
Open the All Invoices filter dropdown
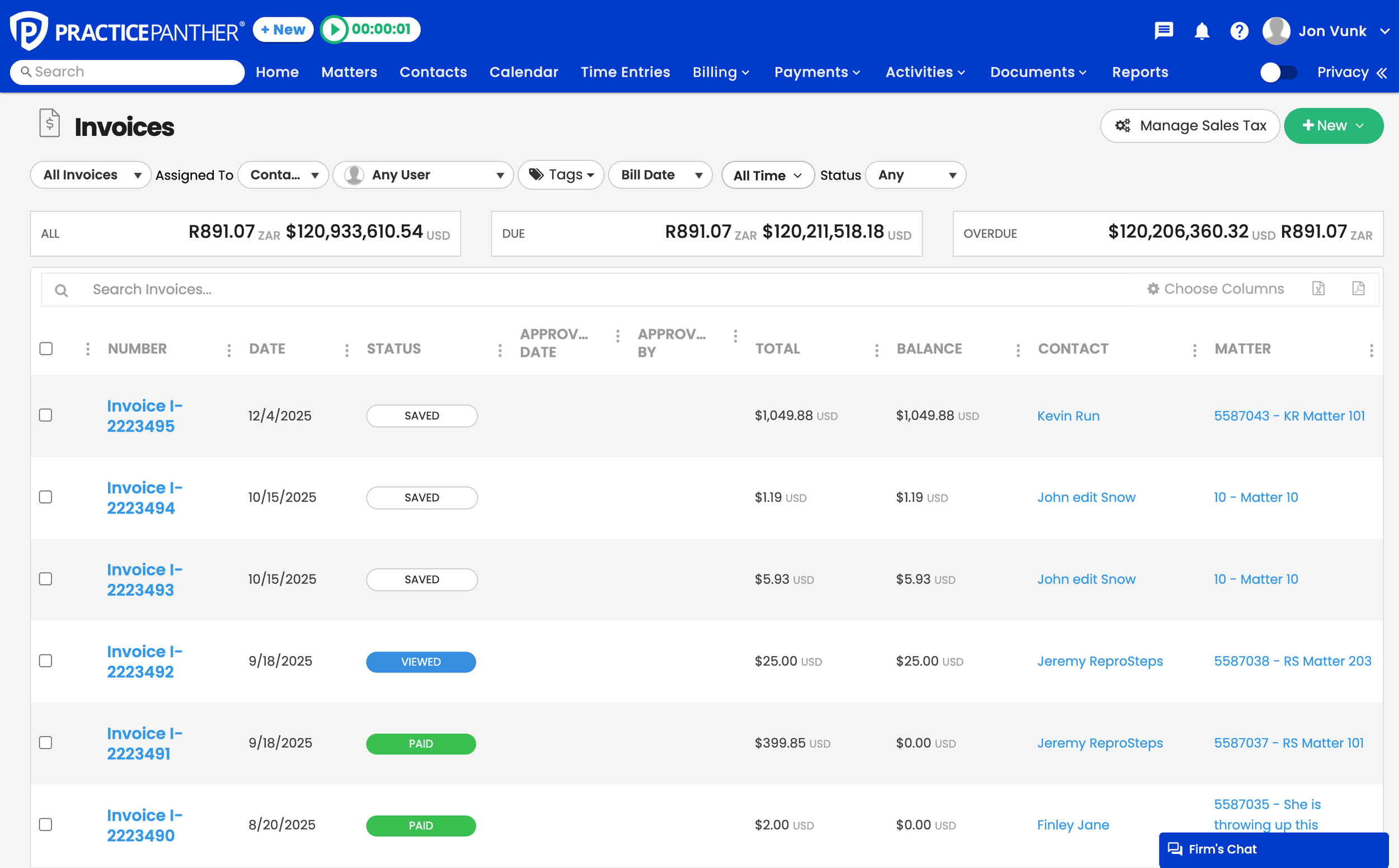pos(90,174)
